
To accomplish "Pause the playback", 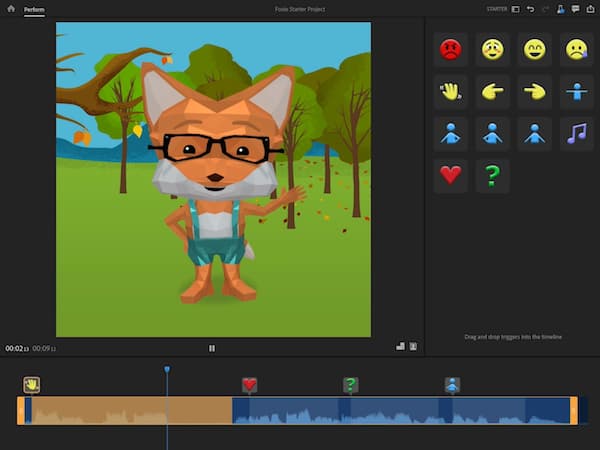I will point(212,348).
